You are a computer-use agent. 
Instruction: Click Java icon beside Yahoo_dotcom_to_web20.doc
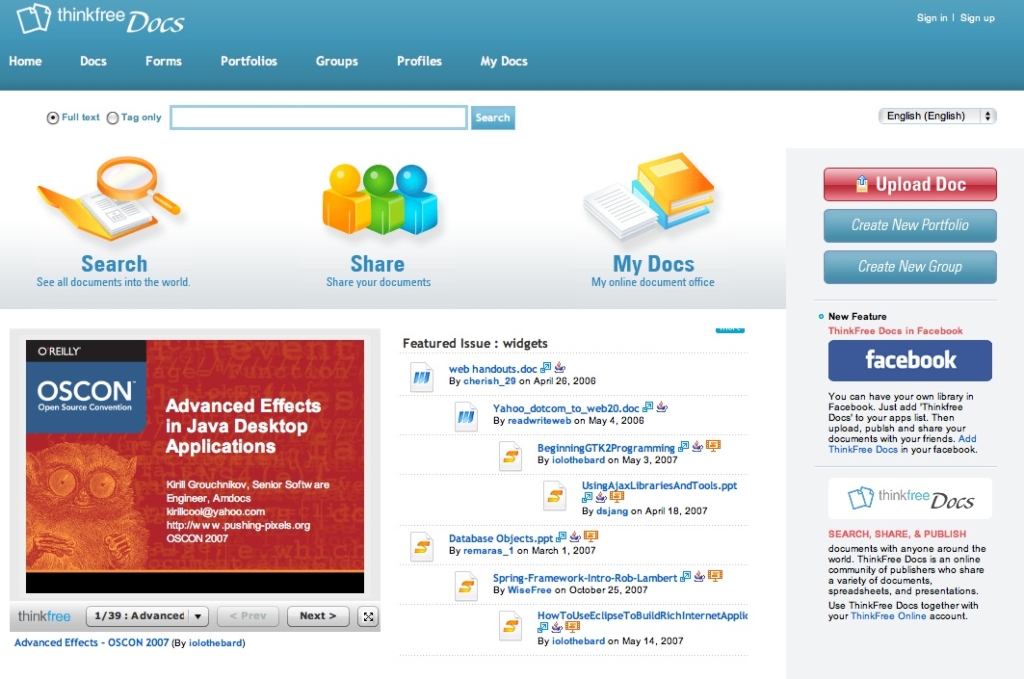(662, 407)
